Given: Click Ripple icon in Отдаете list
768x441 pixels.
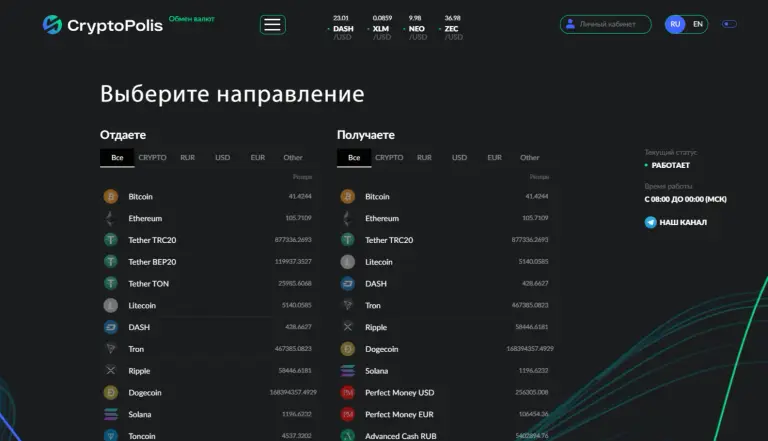Looking at the screenshot, I should (x=111, y=370).
